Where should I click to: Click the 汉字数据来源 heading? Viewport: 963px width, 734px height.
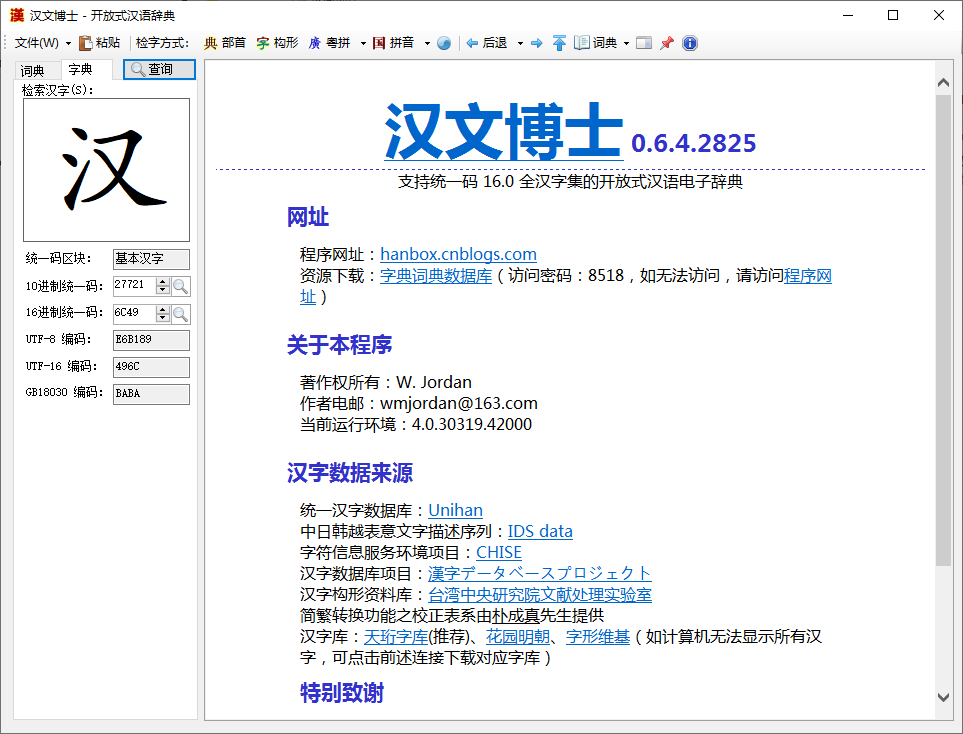(x=349, y=473)
